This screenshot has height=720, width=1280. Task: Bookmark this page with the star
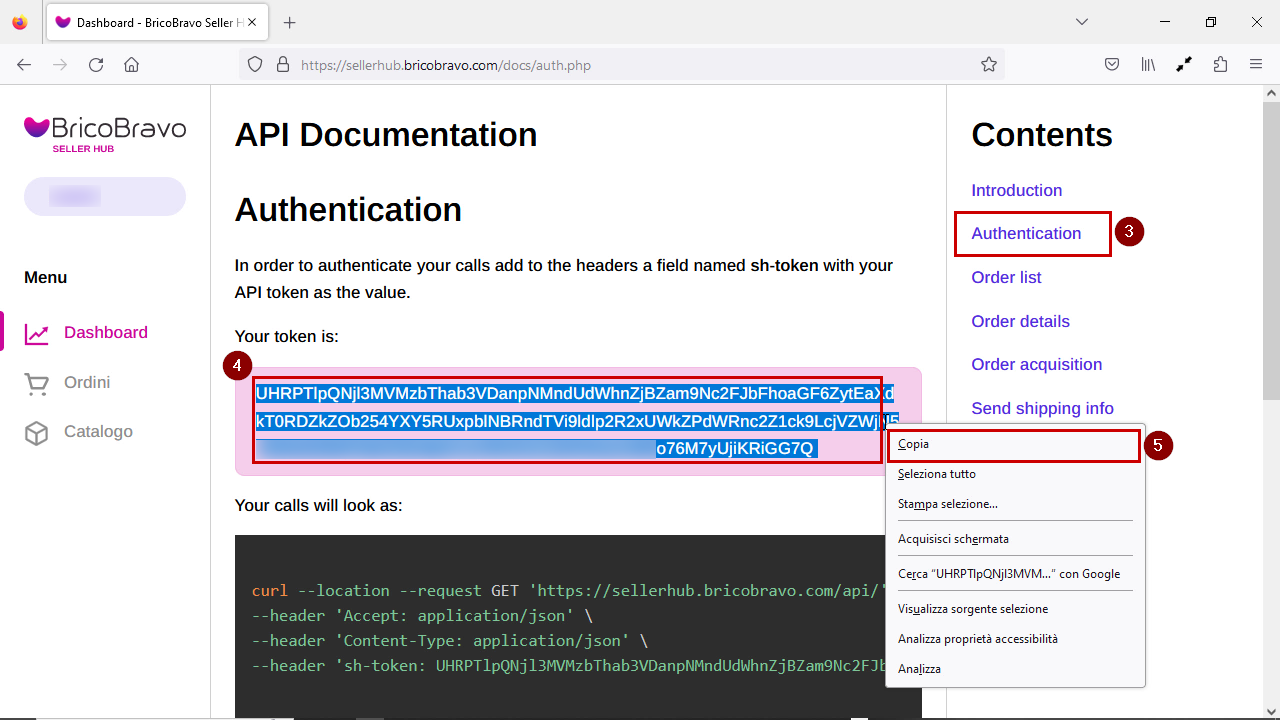coord(989,64)
